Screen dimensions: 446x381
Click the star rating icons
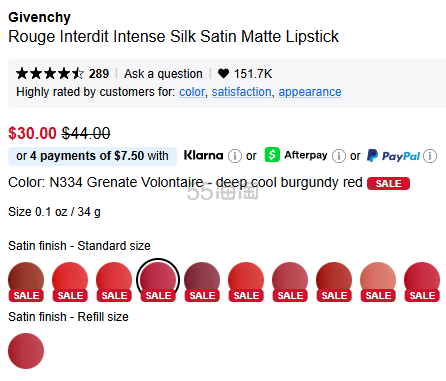pos(50,73)
